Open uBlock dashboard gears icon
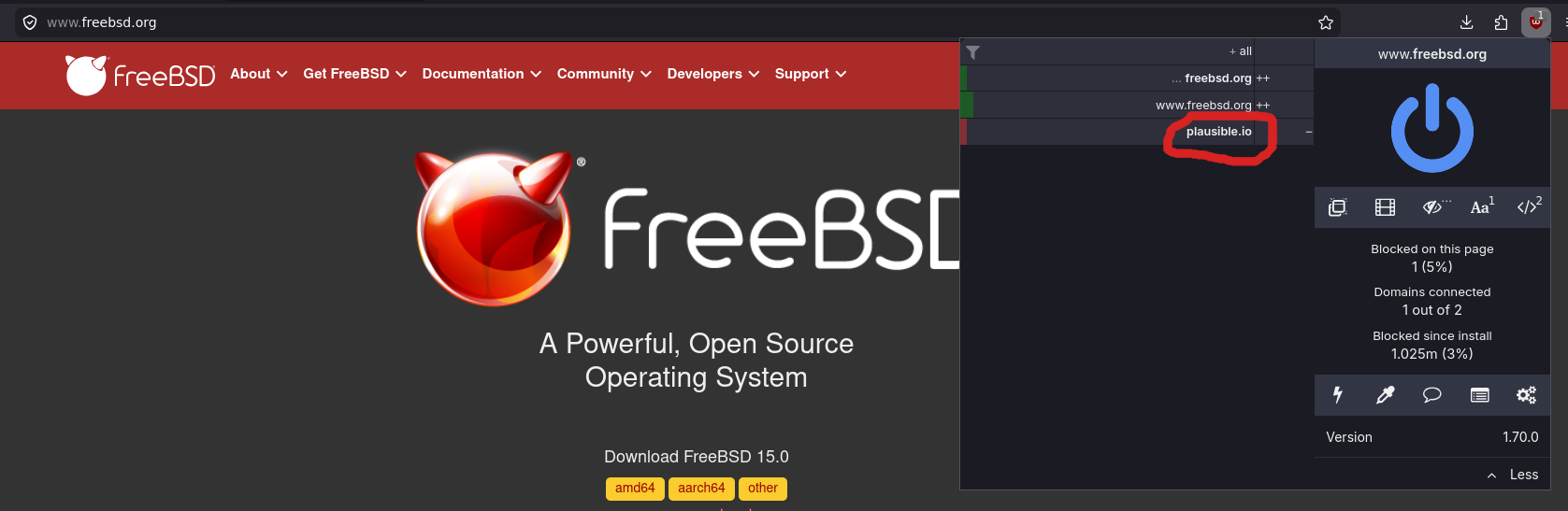1568x511 pixels. pos(1526,395)
